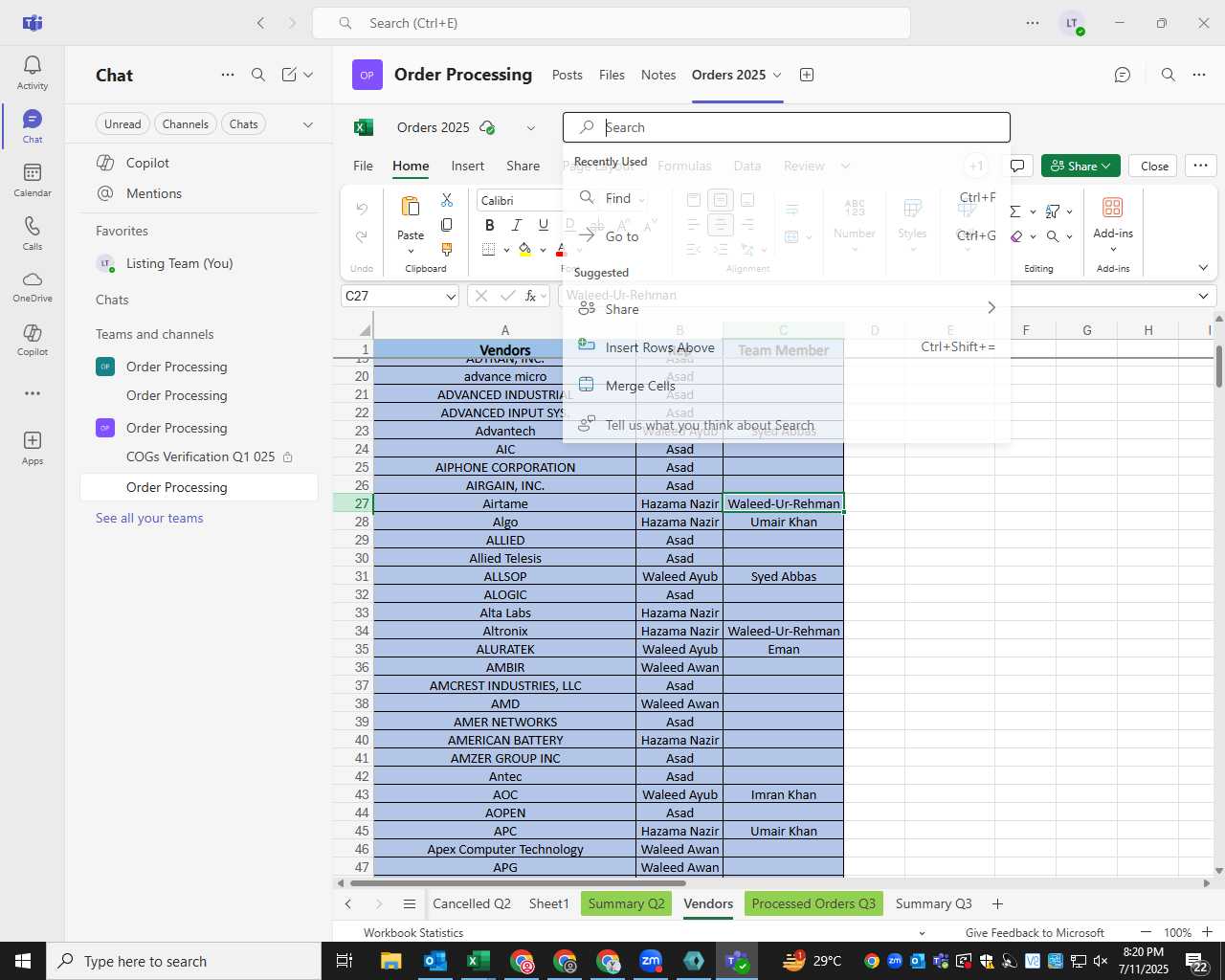Image resolution: width=1225 pixels, height=980 pixels.
Task: Click the Paste clipboard icon
Action: click(x=411, y=207)
